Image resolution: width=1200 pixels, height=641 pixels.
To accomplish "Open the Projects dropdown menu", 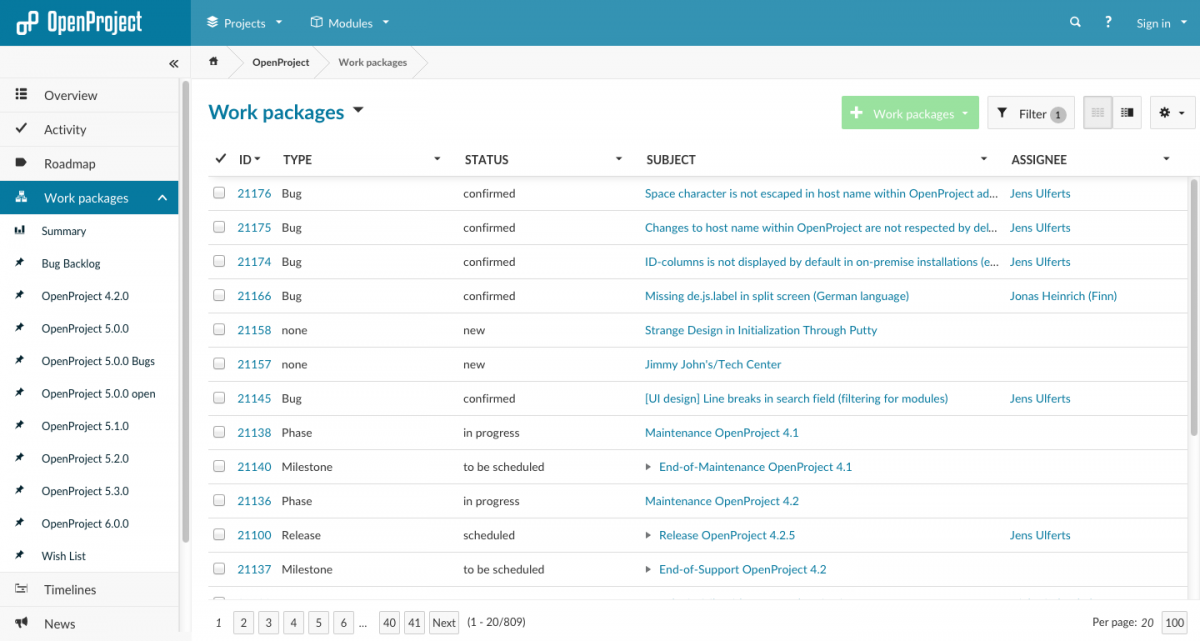I will click(x=244, y=23).
